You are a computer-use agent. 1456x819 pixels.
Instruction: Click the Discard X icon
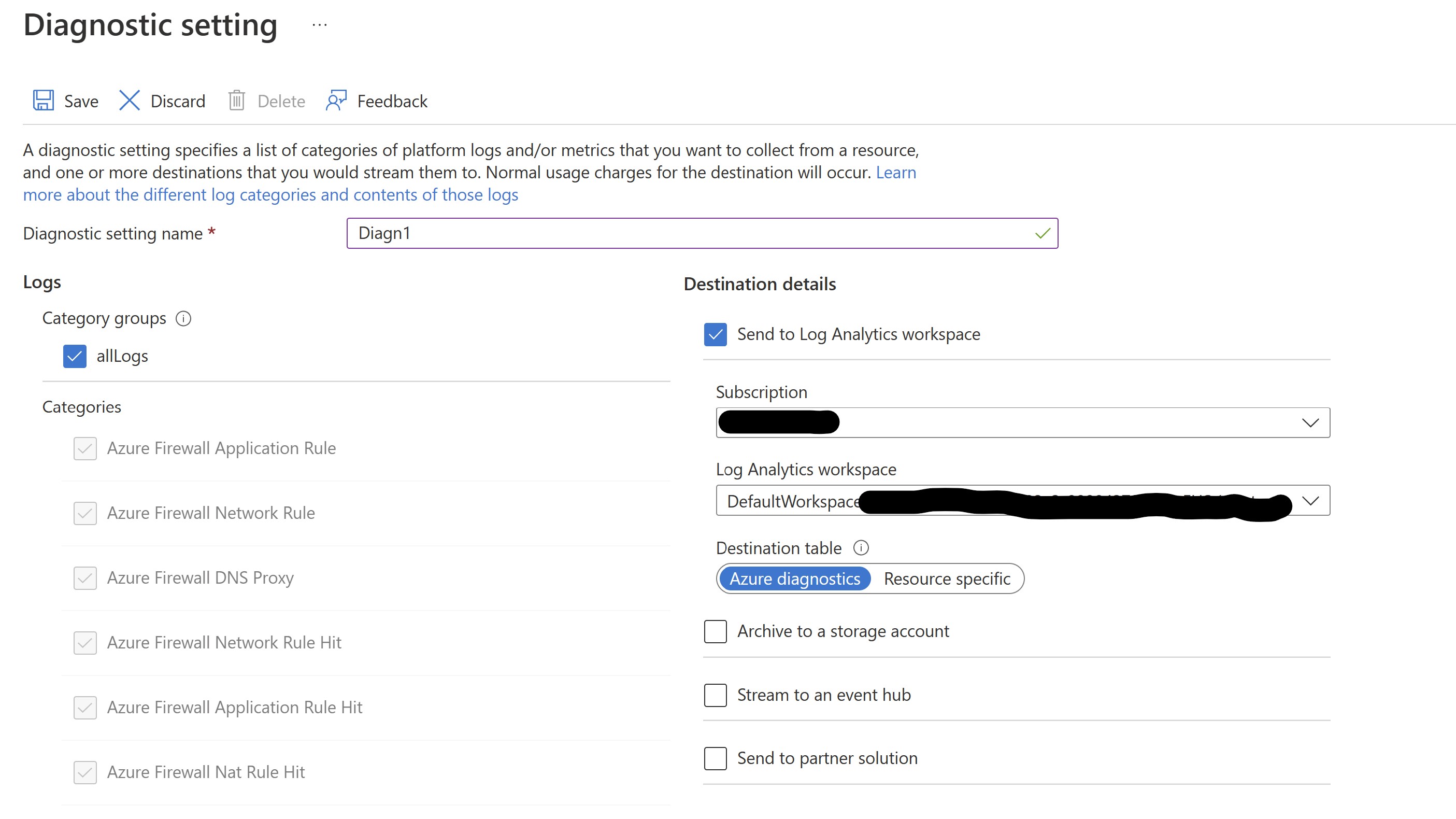pyautogui.click(x=130, y=101)
